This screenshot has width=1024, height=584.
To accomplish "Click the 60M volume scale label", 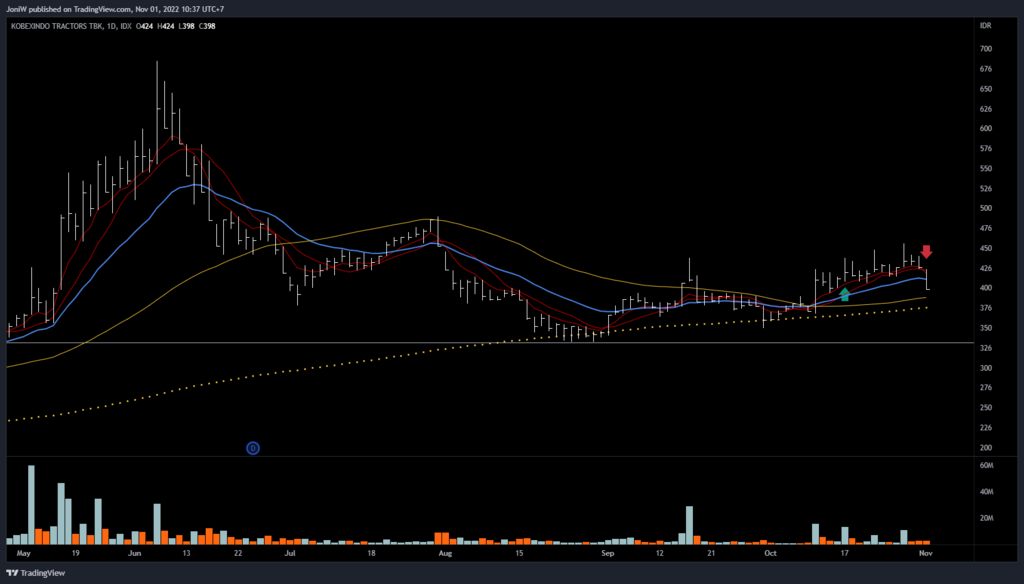I will (x=986, y=466).
